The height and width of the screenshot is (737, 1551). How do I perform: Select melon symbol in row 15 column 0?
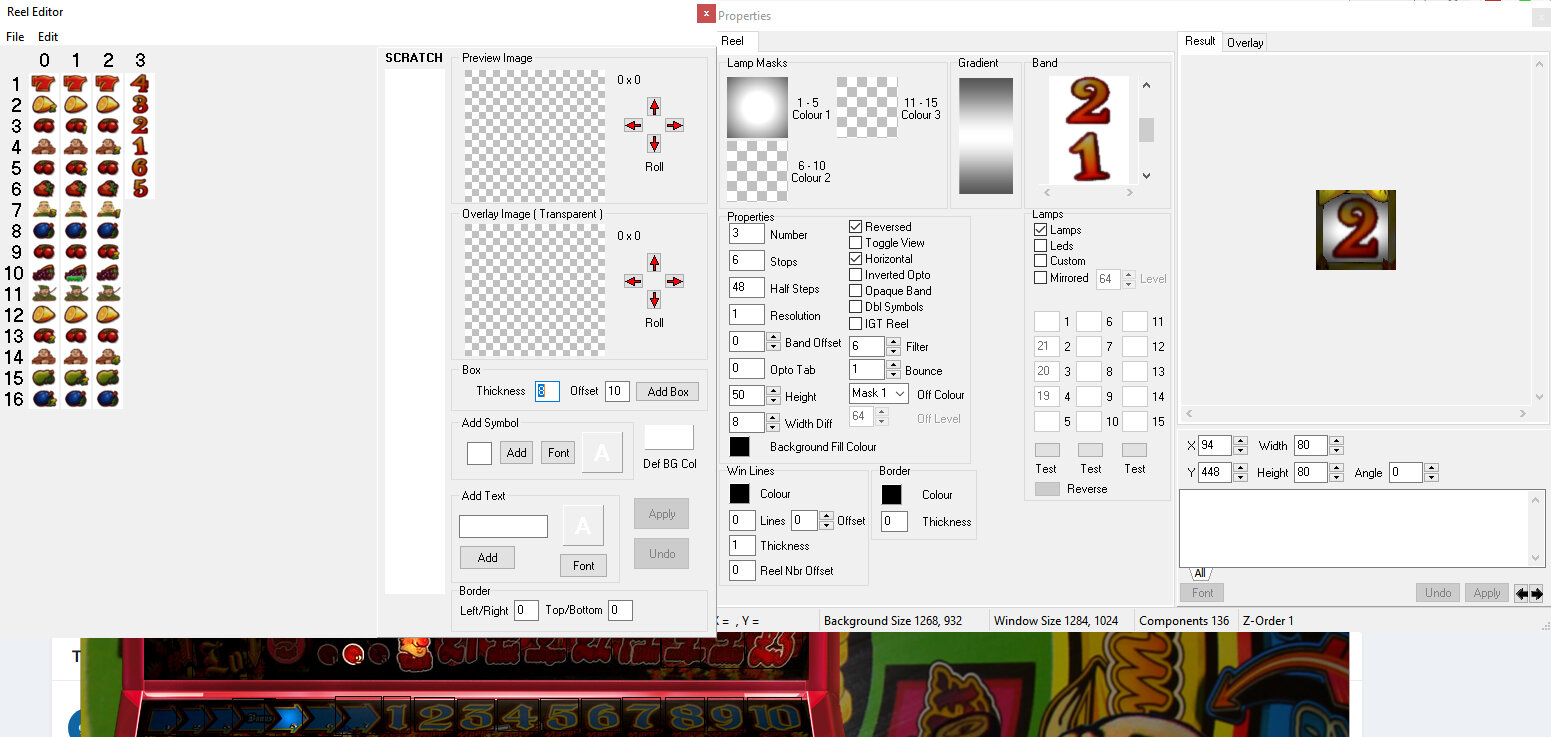coord(44,377)
